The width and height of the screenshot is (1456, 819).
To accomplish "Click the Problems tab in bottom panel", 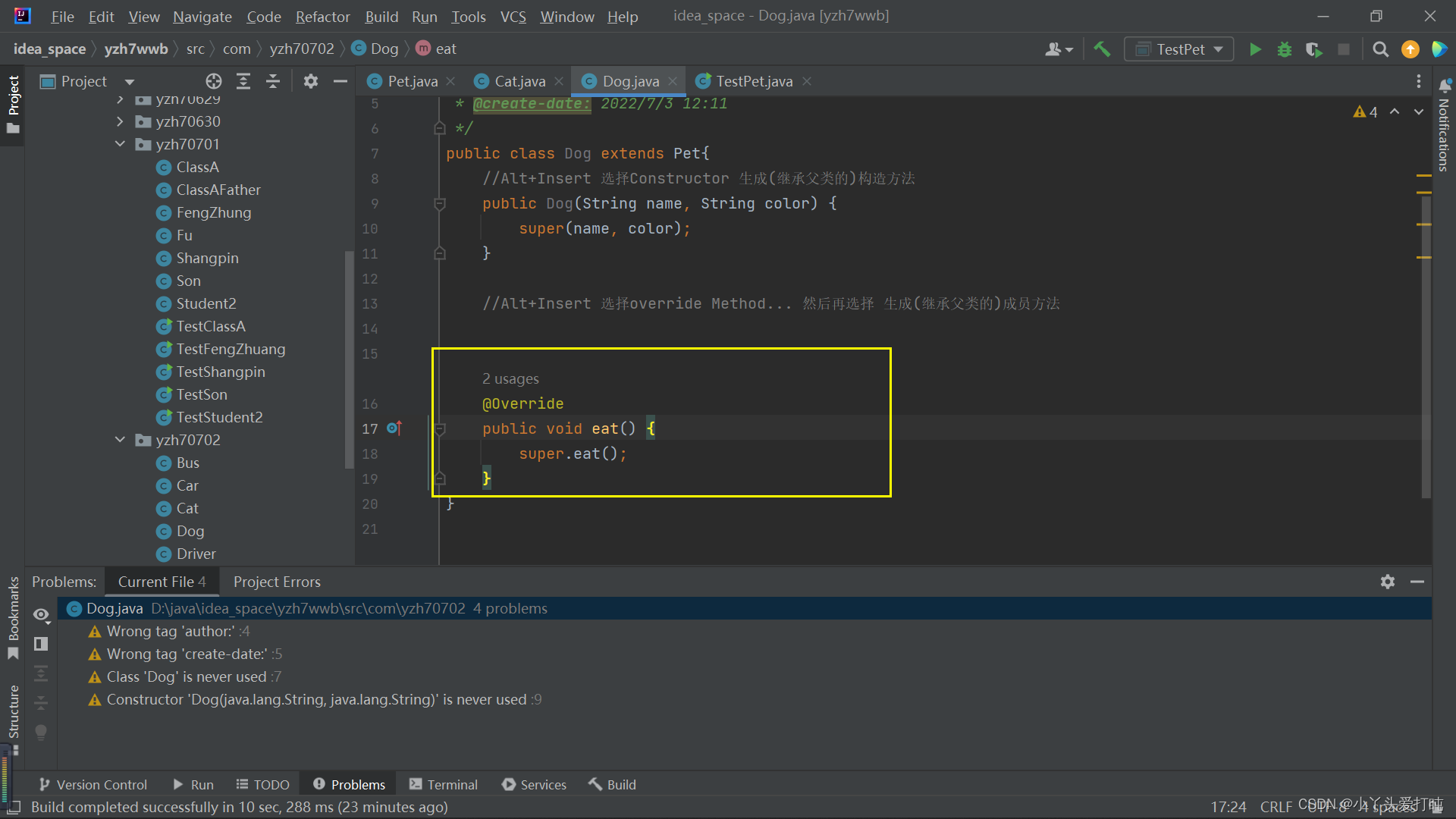I will pos(357,784).
